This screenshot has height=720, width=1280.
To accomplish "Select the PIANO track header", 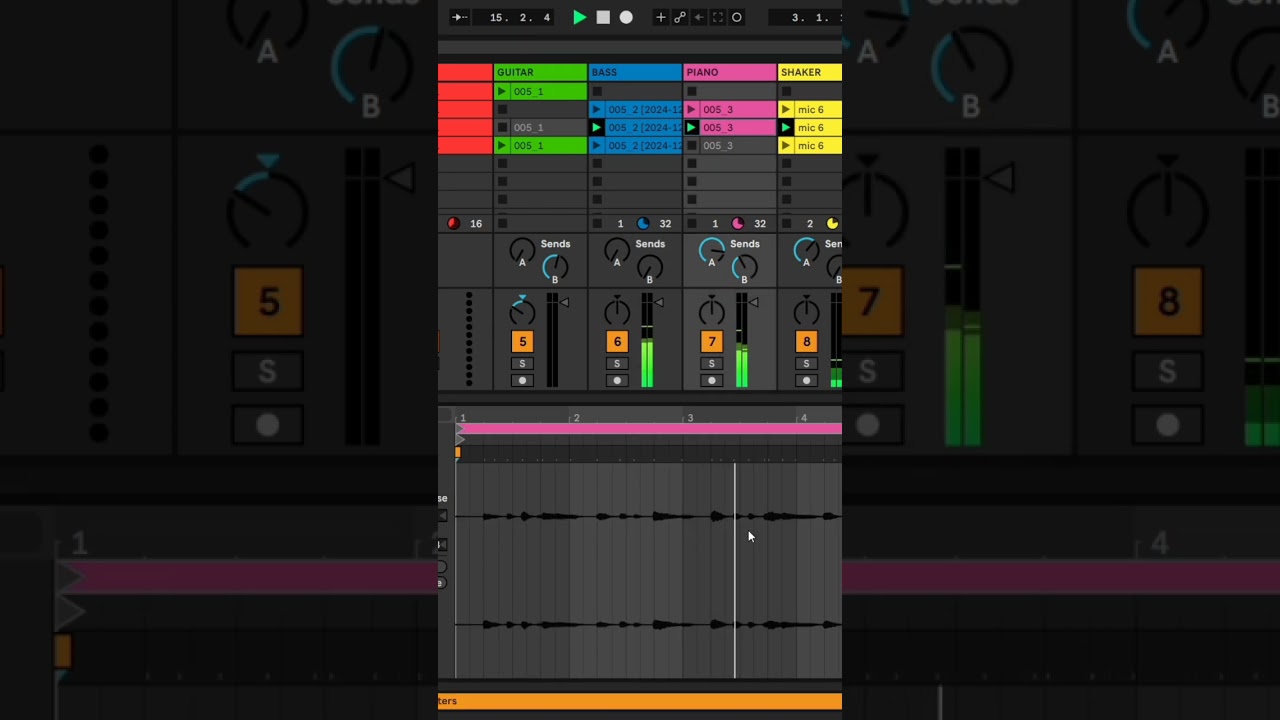I will point(730,72).
